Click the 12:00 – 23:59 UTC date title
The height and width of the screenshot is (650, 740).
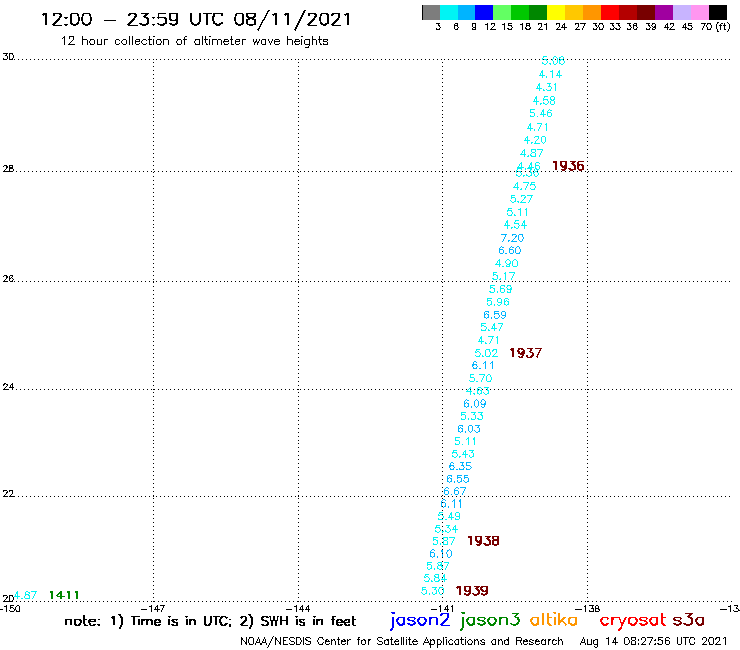click(x=196, y=20)
